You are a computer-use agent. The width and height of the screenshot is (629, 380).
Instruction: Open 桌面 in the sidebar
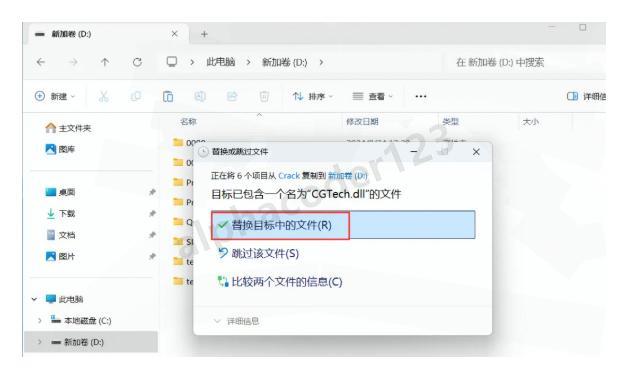pos(61,192)
